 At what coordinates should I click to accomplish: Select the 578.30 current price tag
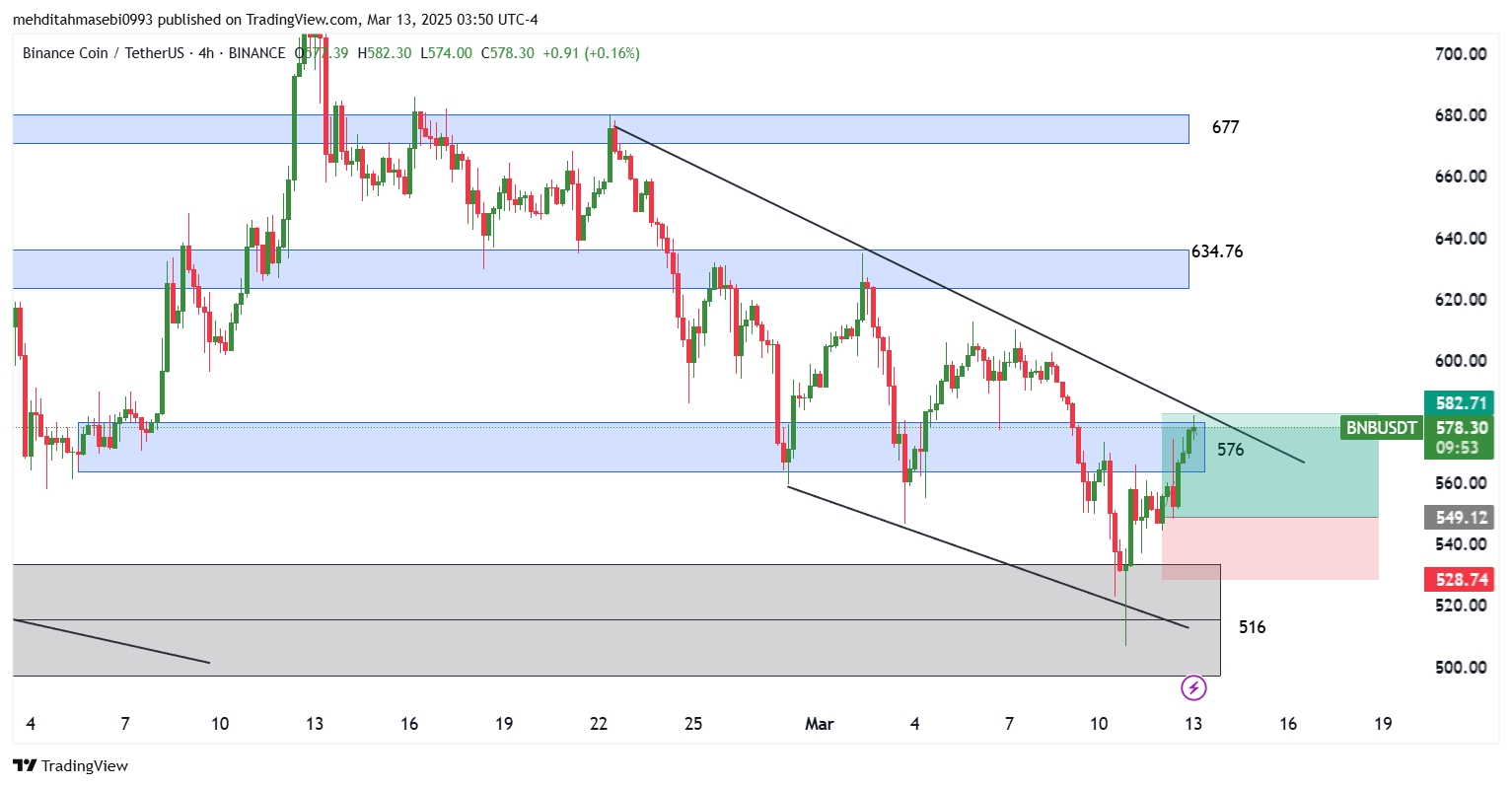click(1459, 428)
